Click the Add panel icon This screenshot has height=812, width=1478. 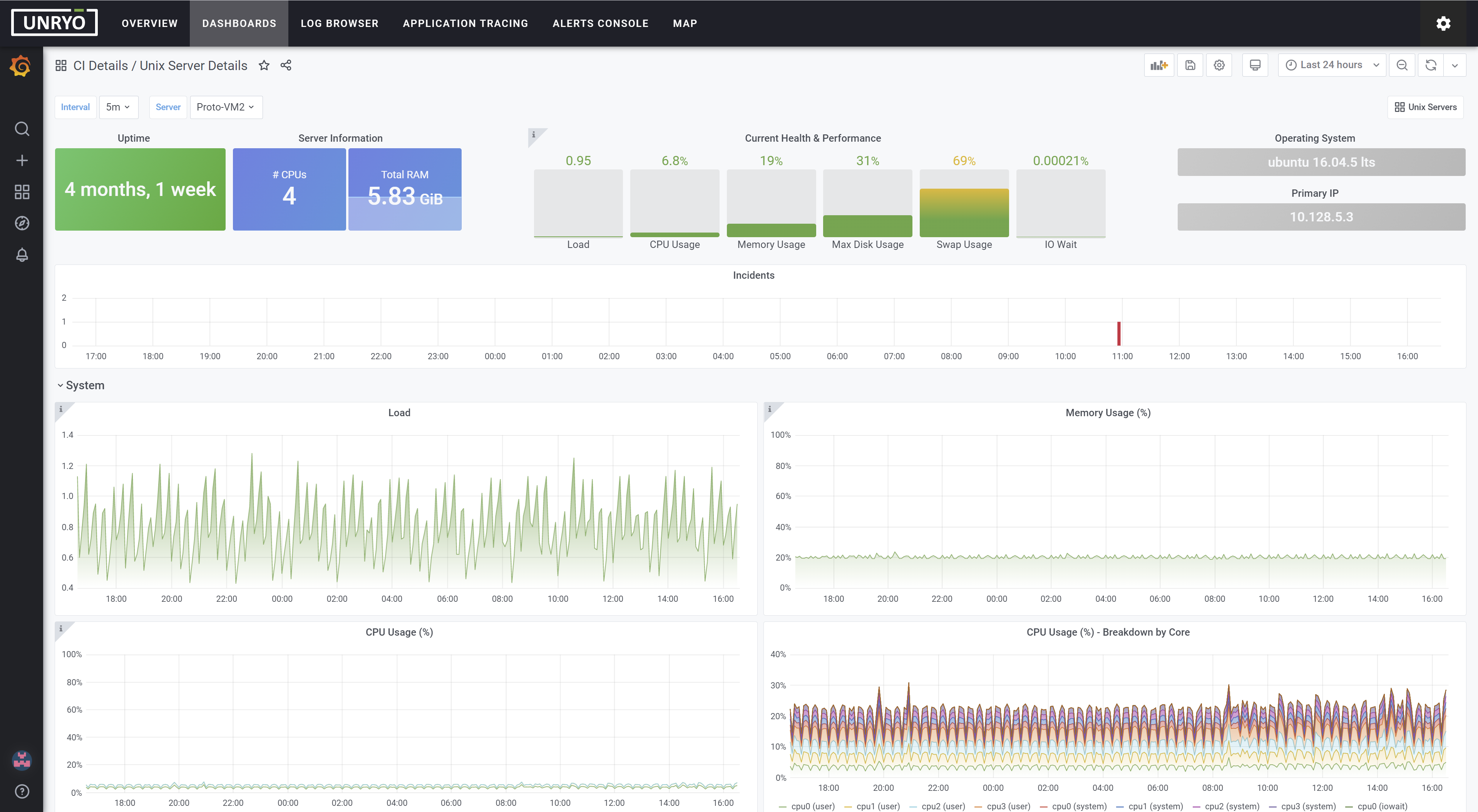(x=1159, y=65)
